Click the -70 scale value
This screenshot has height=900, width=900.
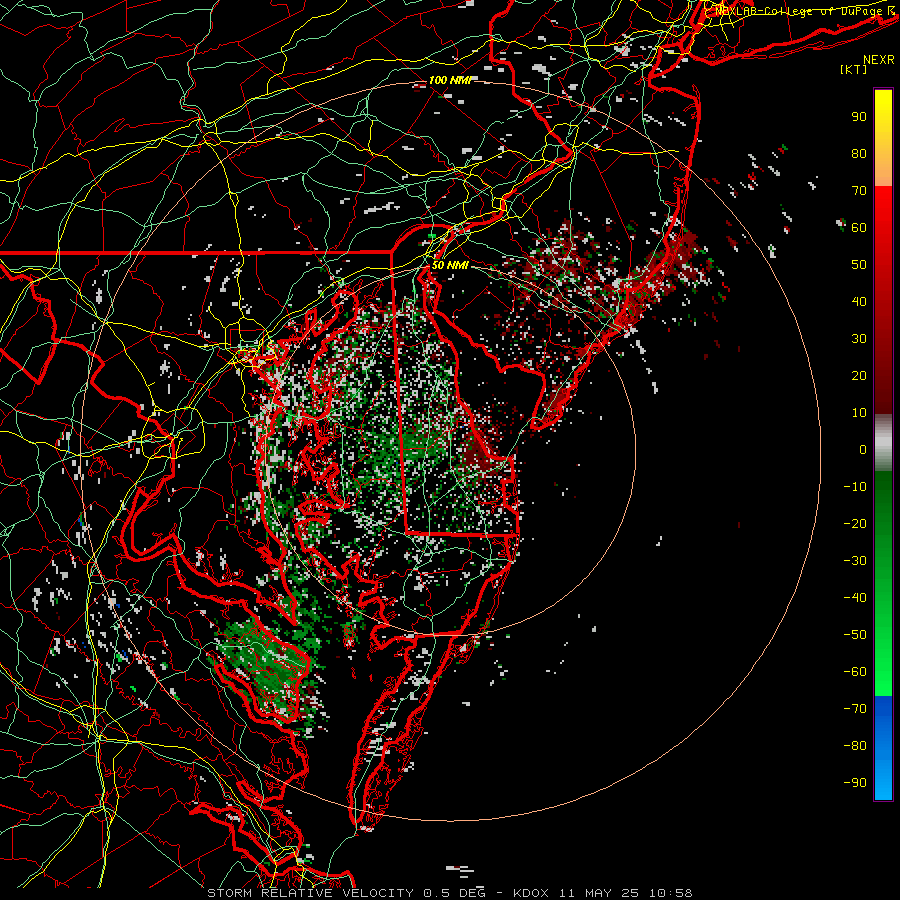[855, 709]
